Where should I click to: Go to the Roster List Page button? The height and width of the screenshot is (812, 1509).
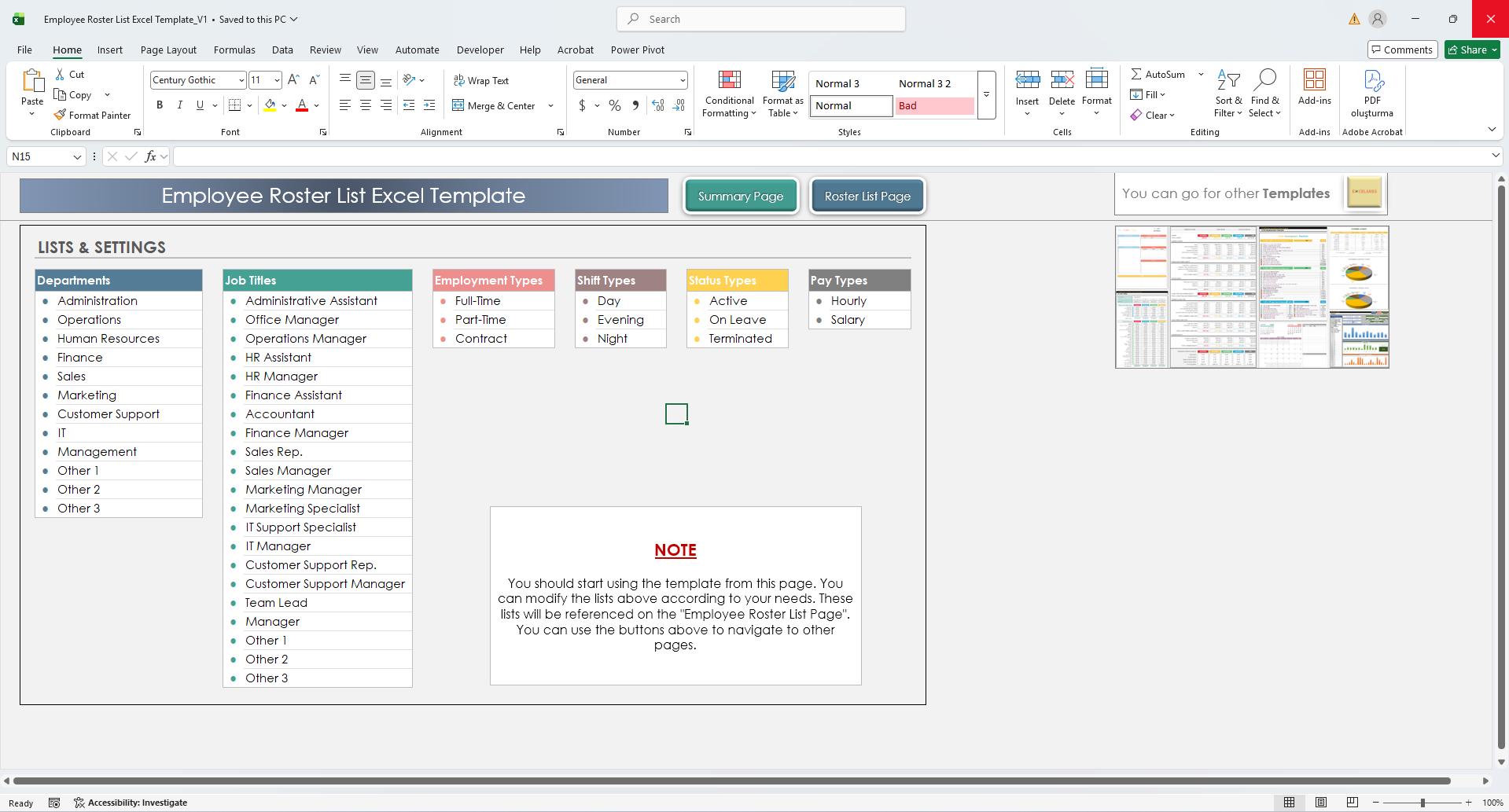[867, 196]
